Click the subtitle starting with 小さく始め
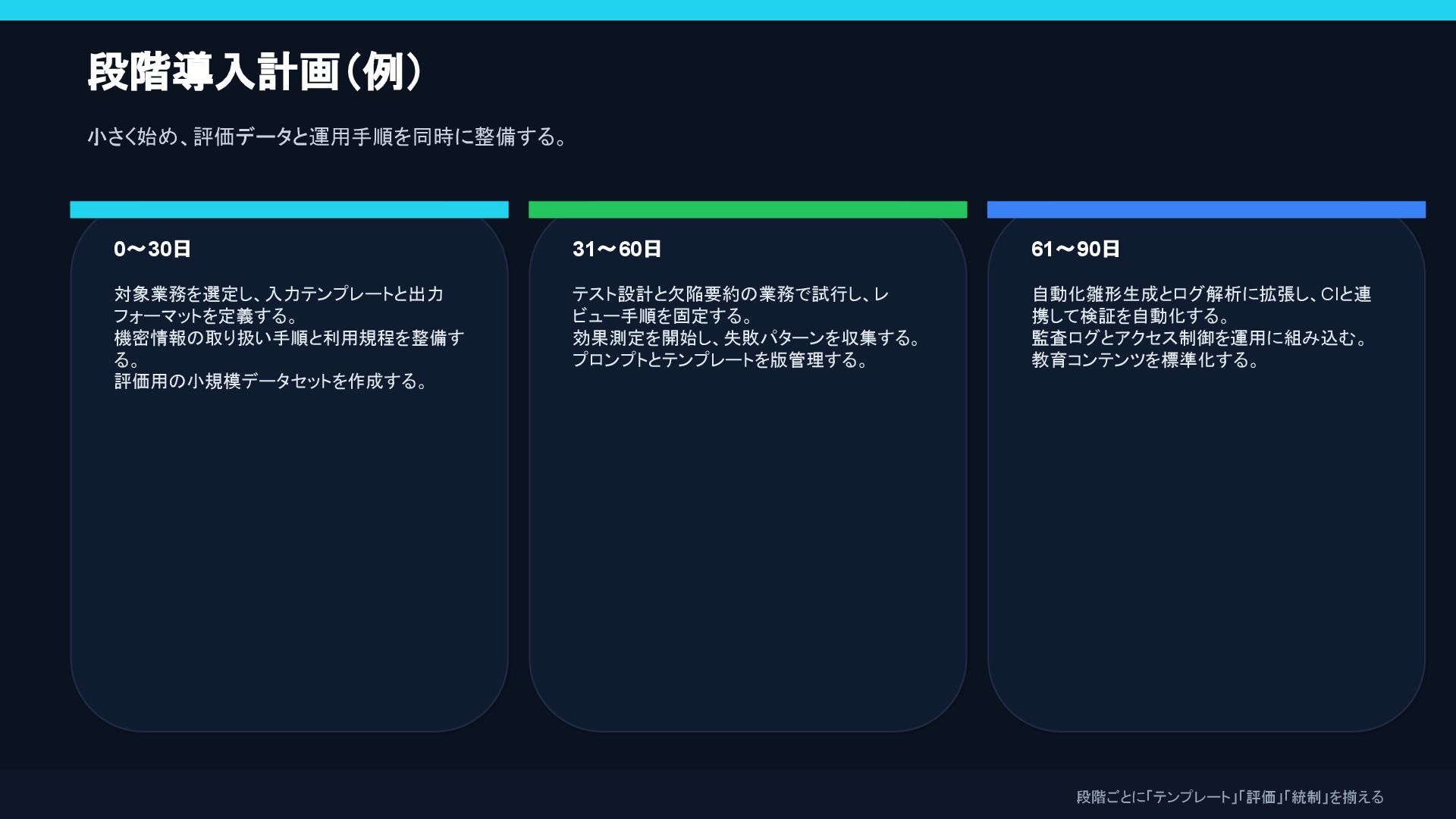Image resolution: width=1456 pixels, height=819 pixels. [x=326, y=137]
